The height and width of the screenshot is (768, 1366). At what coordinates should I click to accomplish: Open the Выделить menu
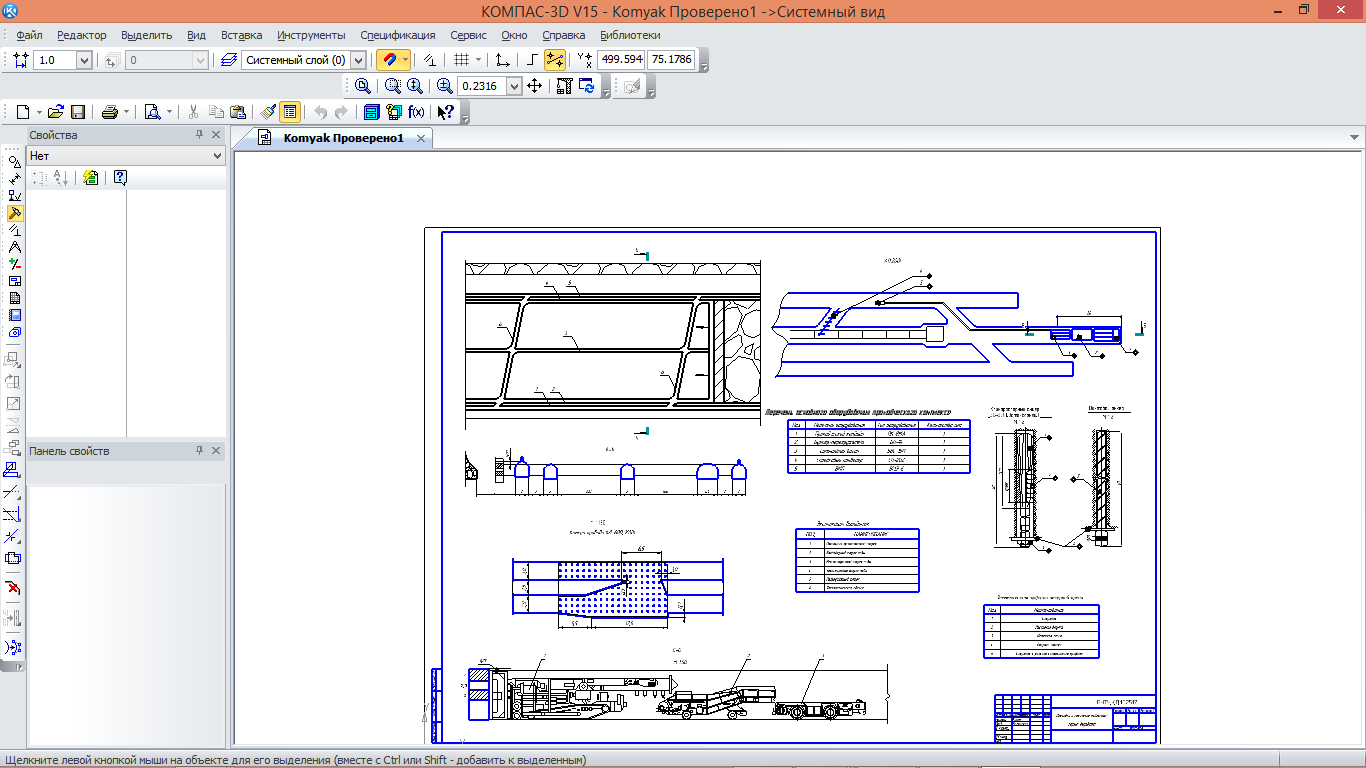(147, 35)
